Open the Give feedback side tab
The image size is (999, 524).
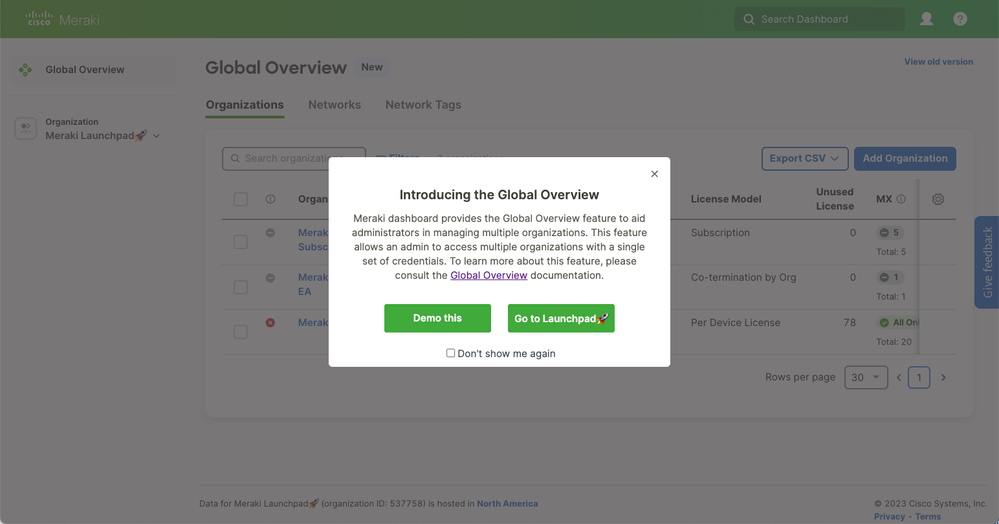point(987,262)
